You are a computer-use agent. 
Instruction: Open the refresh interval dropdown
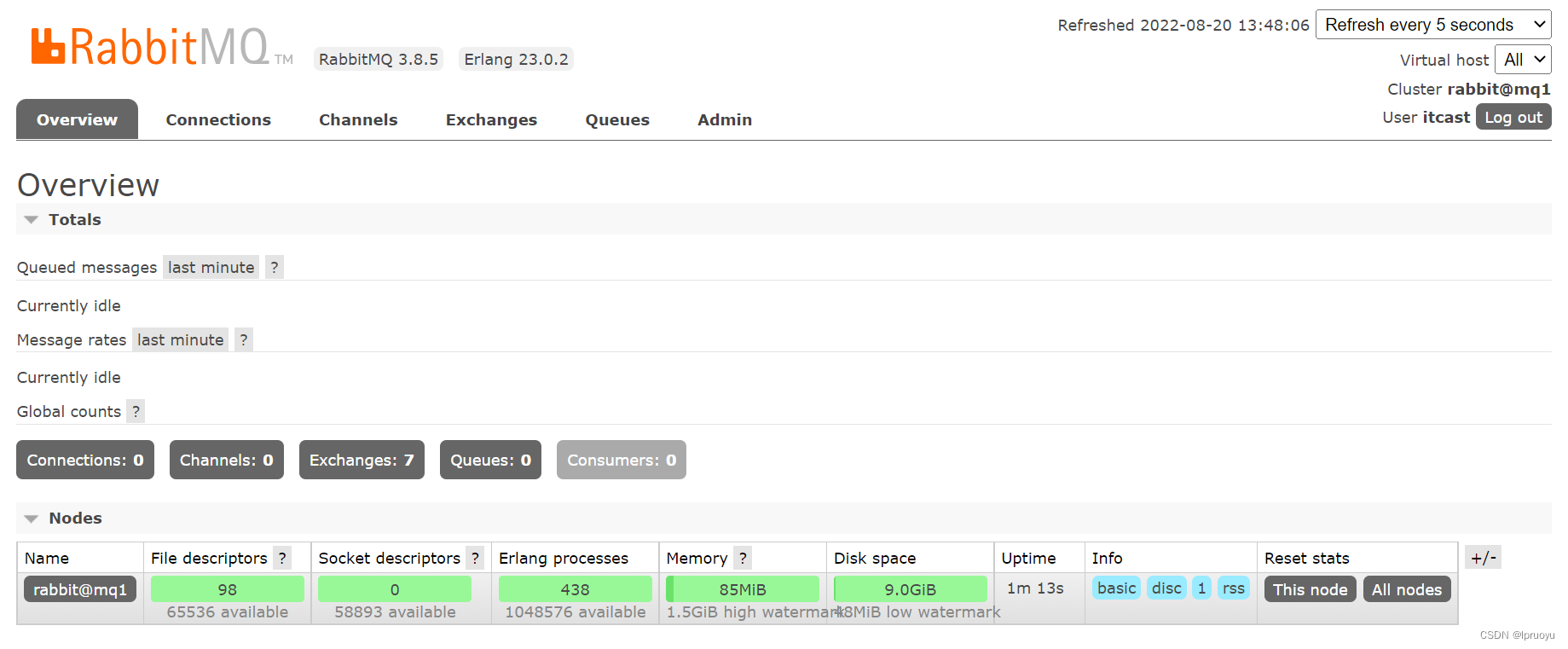tap(1433, 25)
